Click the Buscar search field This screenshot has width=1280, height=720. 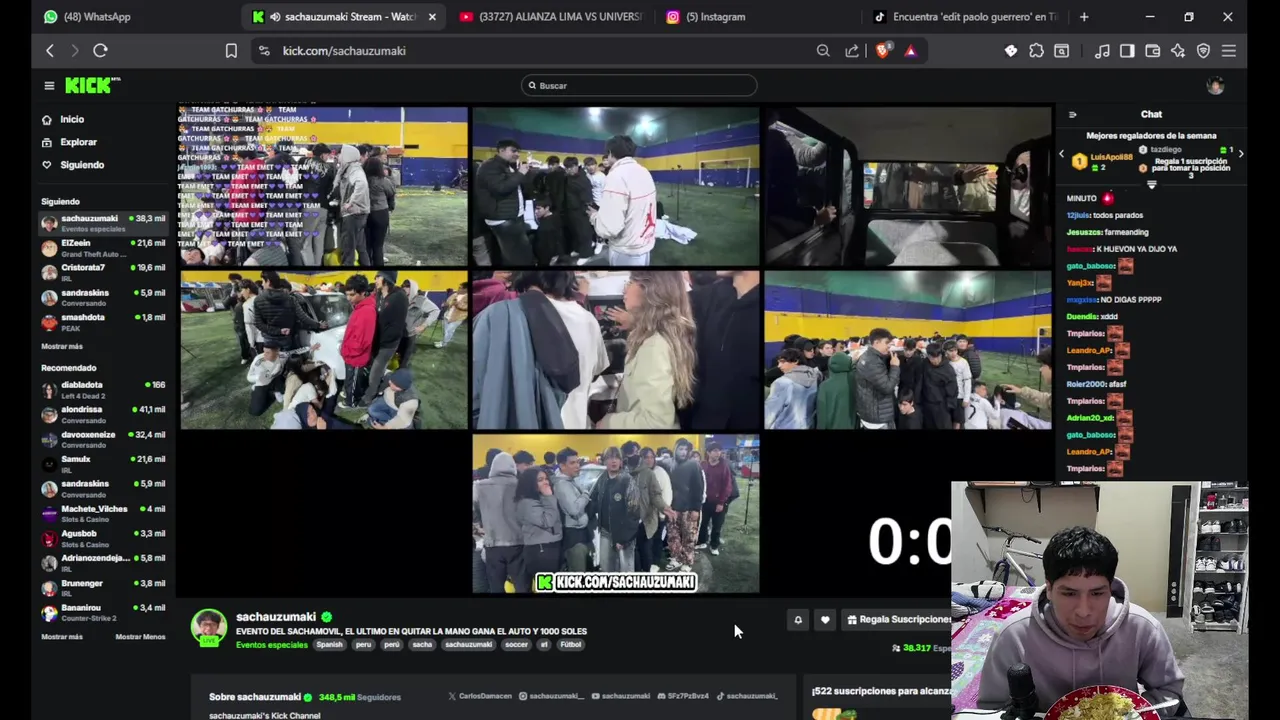[x=639, y=86]
